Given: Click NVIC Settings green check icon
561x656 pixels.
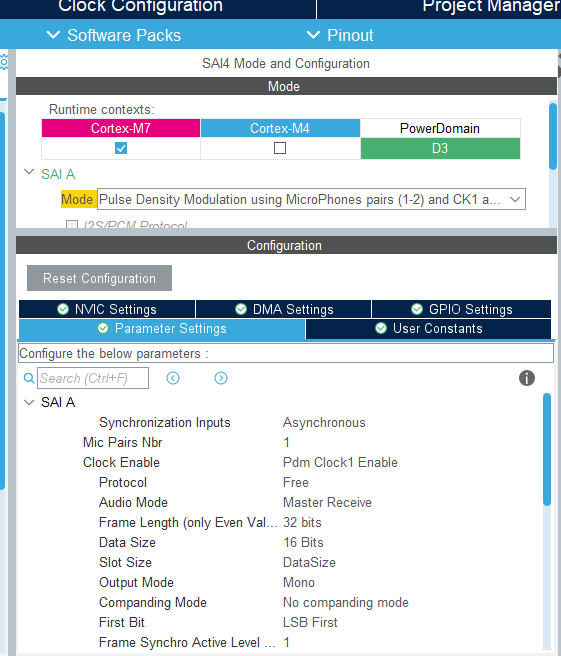Looking at the screenshot, I should coord(63,309).
